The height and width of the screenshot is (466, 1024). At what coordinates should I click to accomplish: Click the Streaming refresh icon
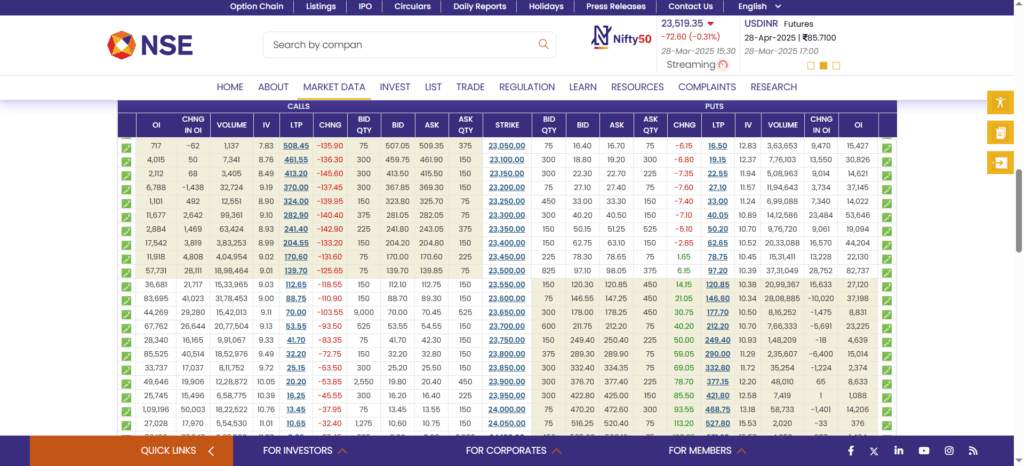click(x=722, y=65)
